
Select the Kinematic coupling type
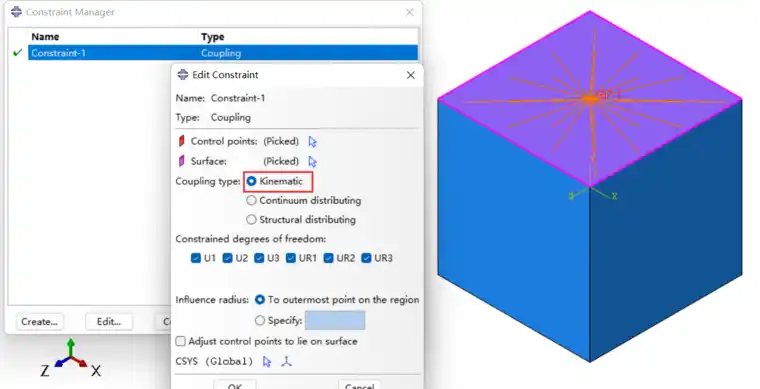(251, 181)
